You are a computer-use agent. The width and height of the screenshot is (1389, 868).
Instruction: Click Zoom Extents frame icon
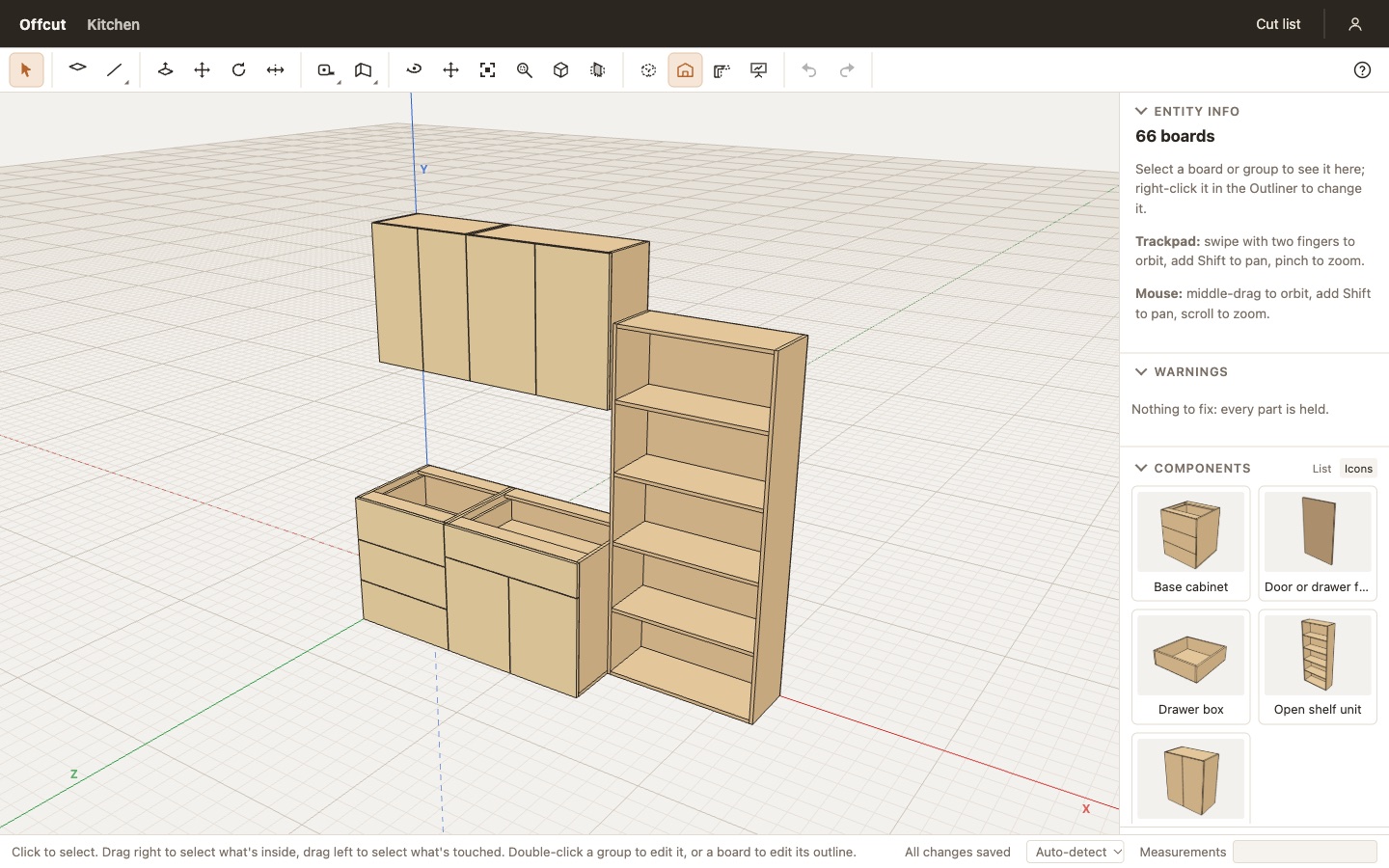click(x=488, y=70)
